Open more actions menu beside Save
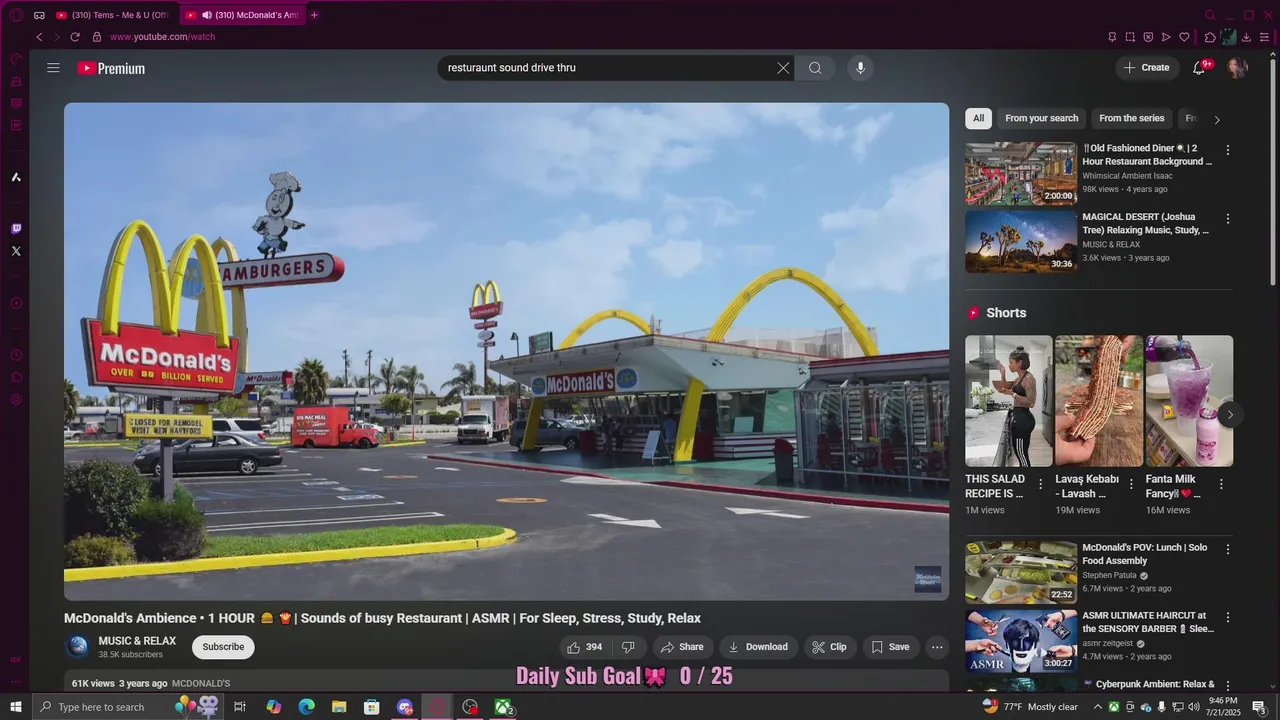Screen dimensions: 1280x720 937,647
